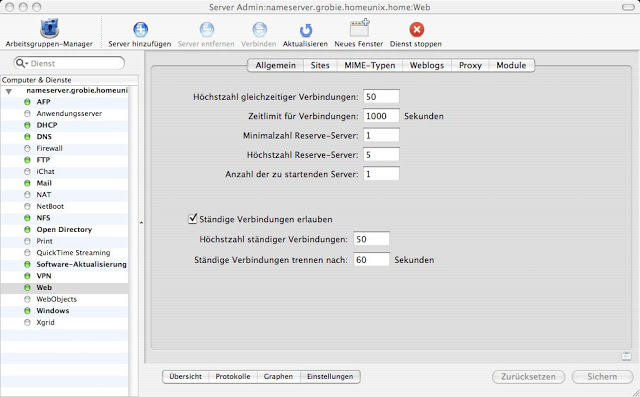
Task: Click the gray status dot beside NAT
Action: 27,195
